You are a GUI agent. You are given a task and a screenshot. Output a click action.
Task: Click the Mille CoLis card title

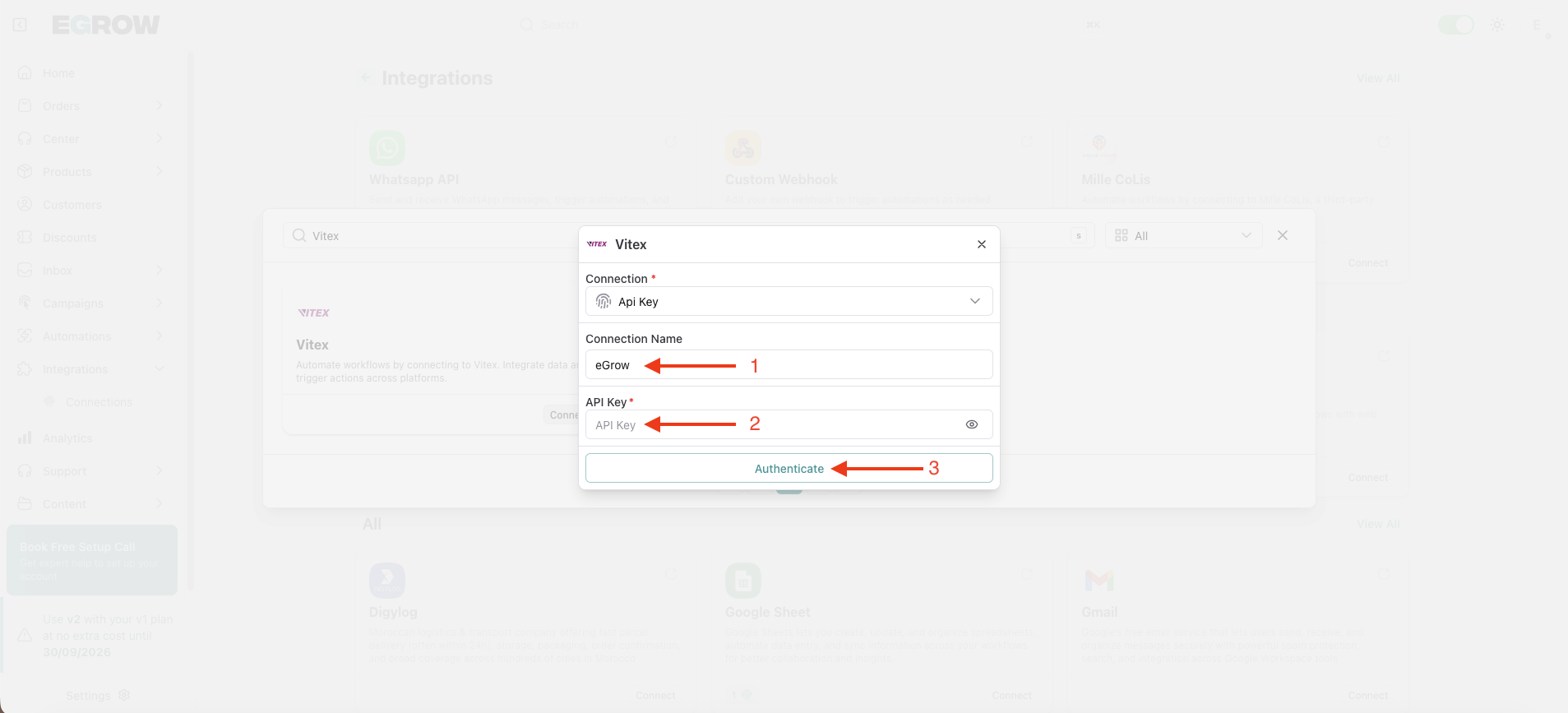pos(1116,179)
